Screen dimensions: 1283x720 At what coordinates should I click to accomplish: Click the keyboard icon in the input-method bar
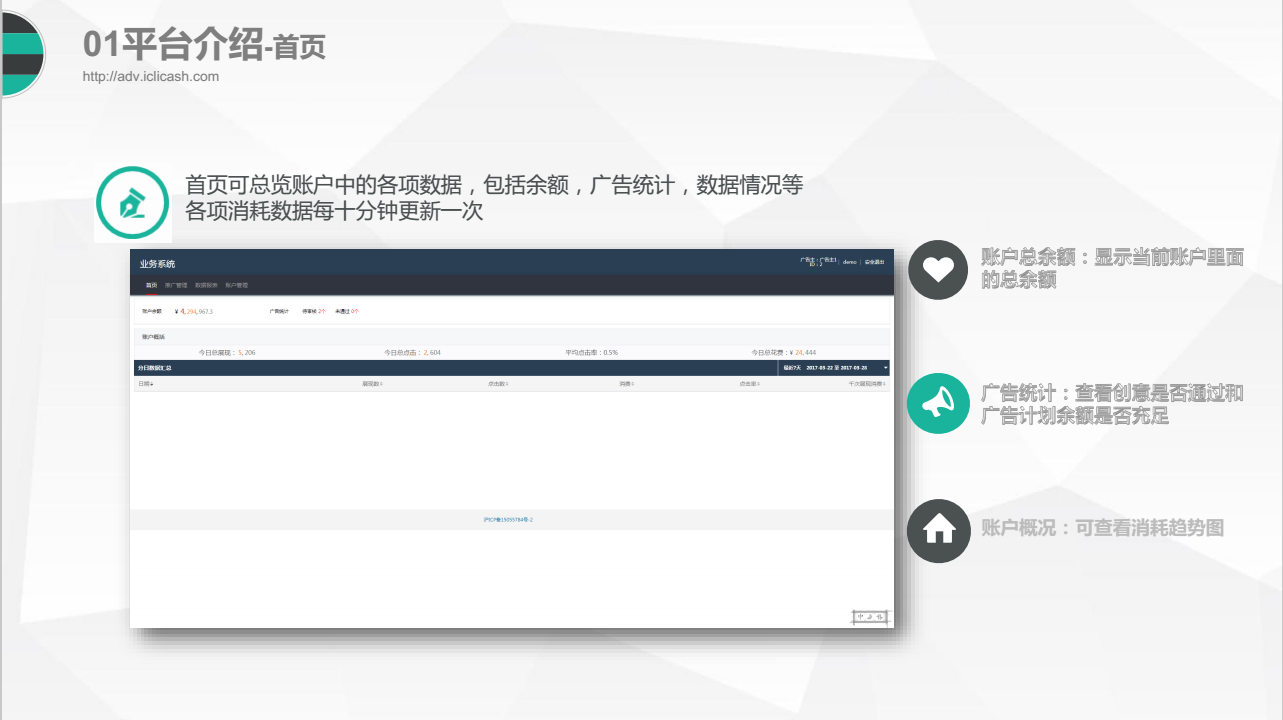click(880, 617)
